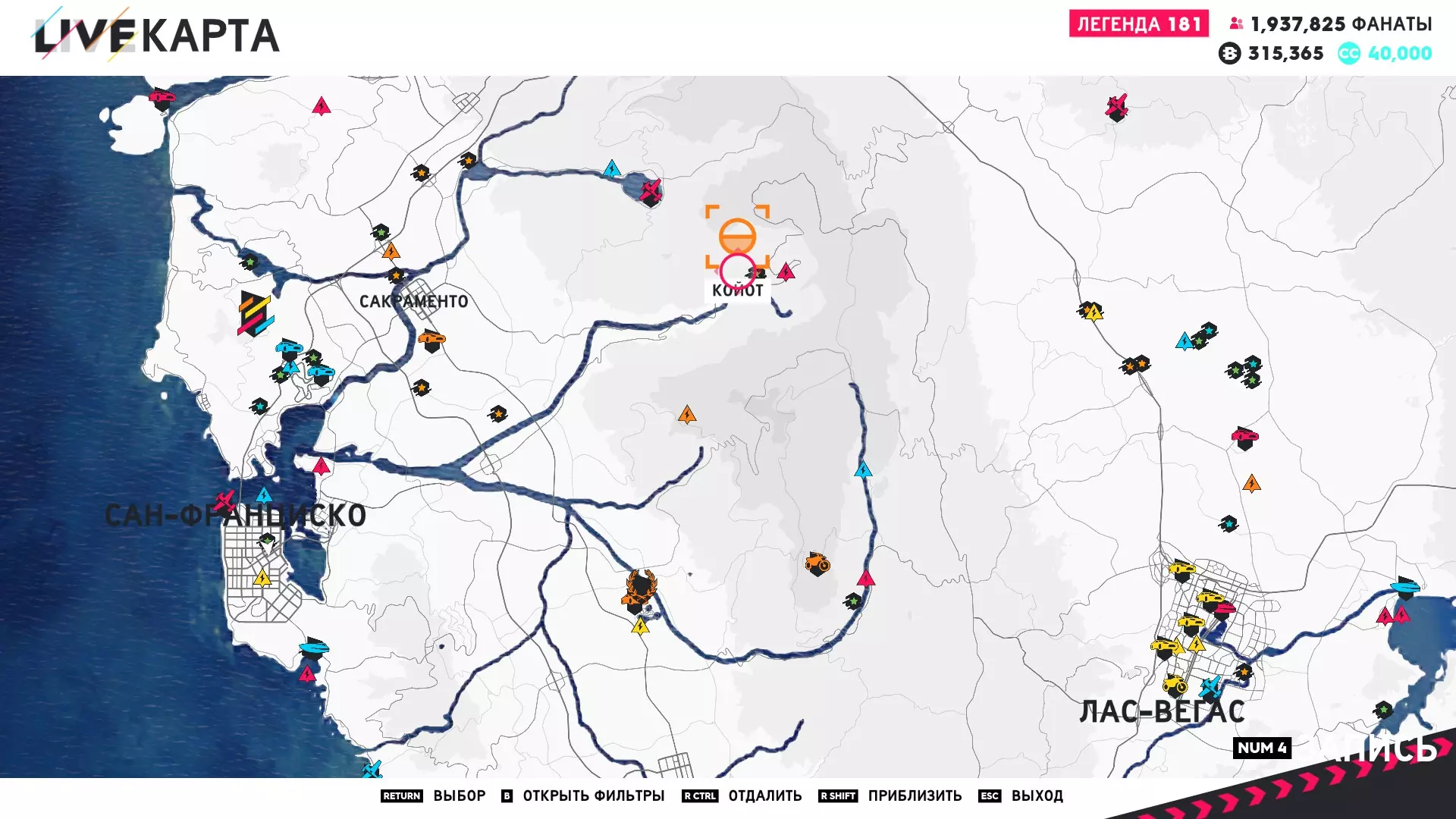The height and width of the screenshot is (819, 1456).
Task: Select the striped Live logo marker near Sacramento
Action: click(x=255, y=313)
